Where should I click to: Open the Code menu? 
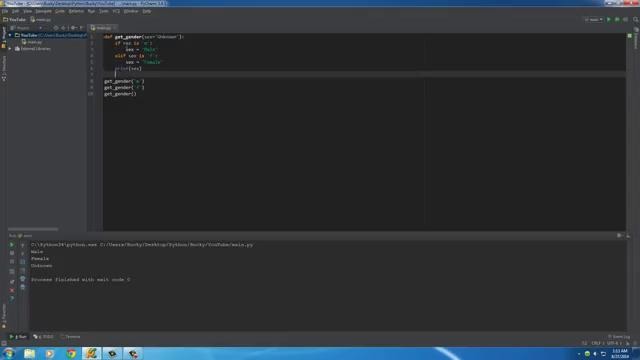tap(60, 11)
